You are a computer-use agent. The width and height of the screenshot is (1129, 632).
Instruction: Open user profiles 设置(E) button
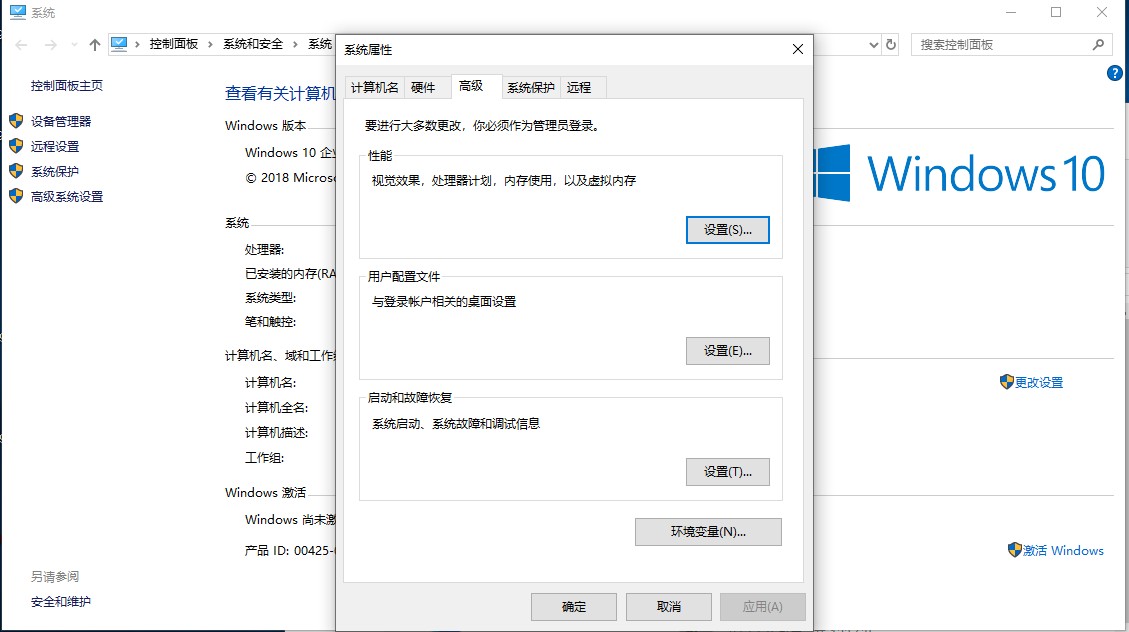[x=727, y=351]
